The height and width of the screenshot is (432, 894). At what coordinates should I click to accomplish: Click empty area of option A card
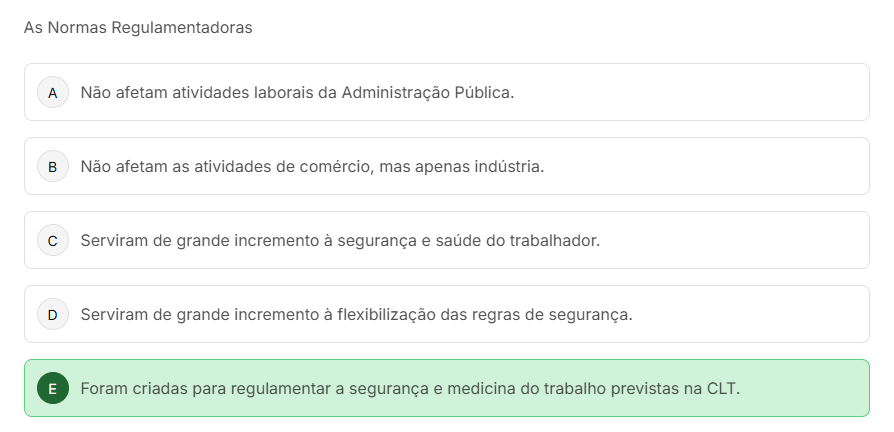(x=700, y=92)
